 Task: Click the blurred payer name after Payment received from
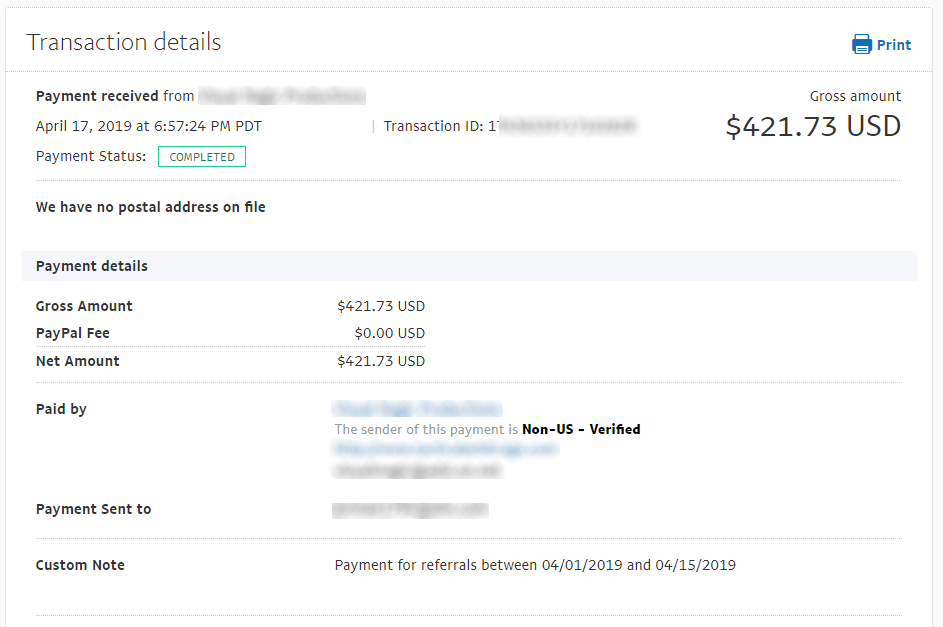[282, 96]
